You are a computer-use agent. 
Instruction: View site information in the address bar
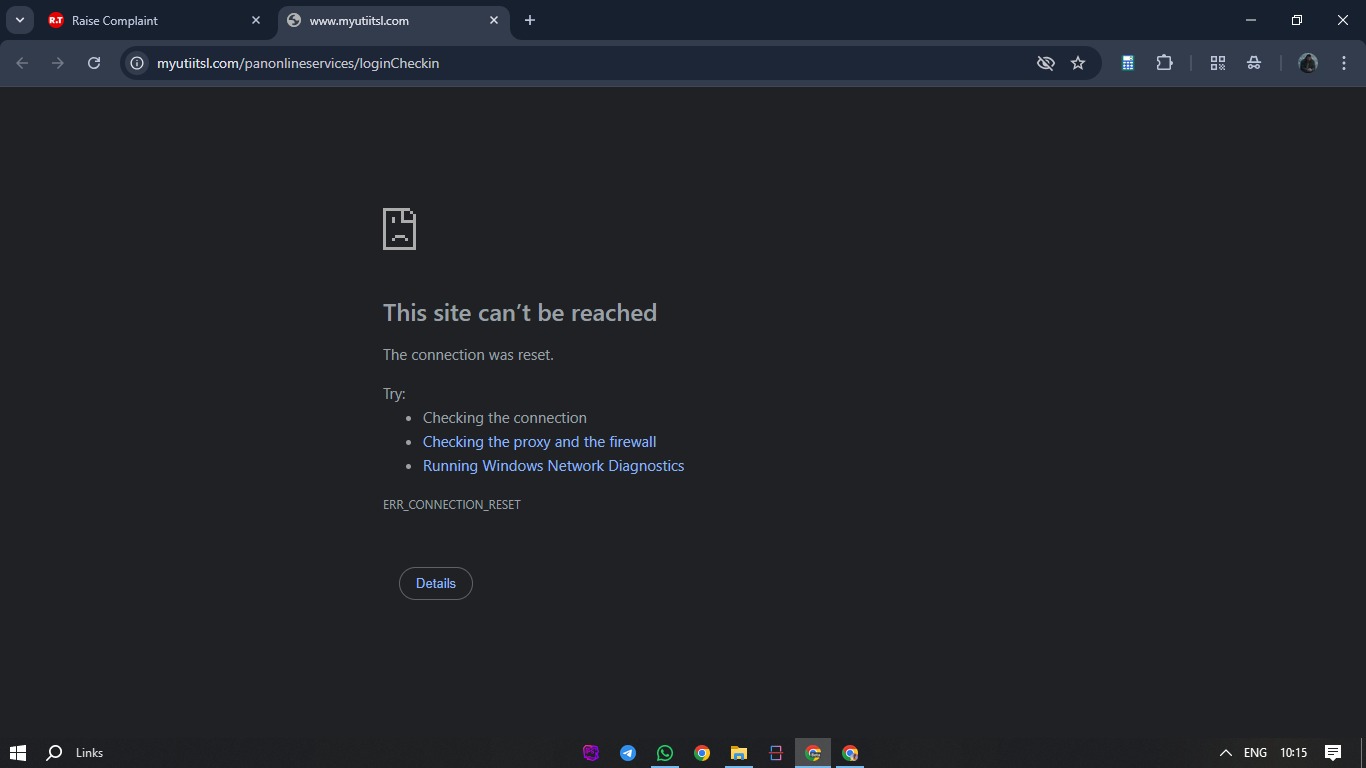137,63
